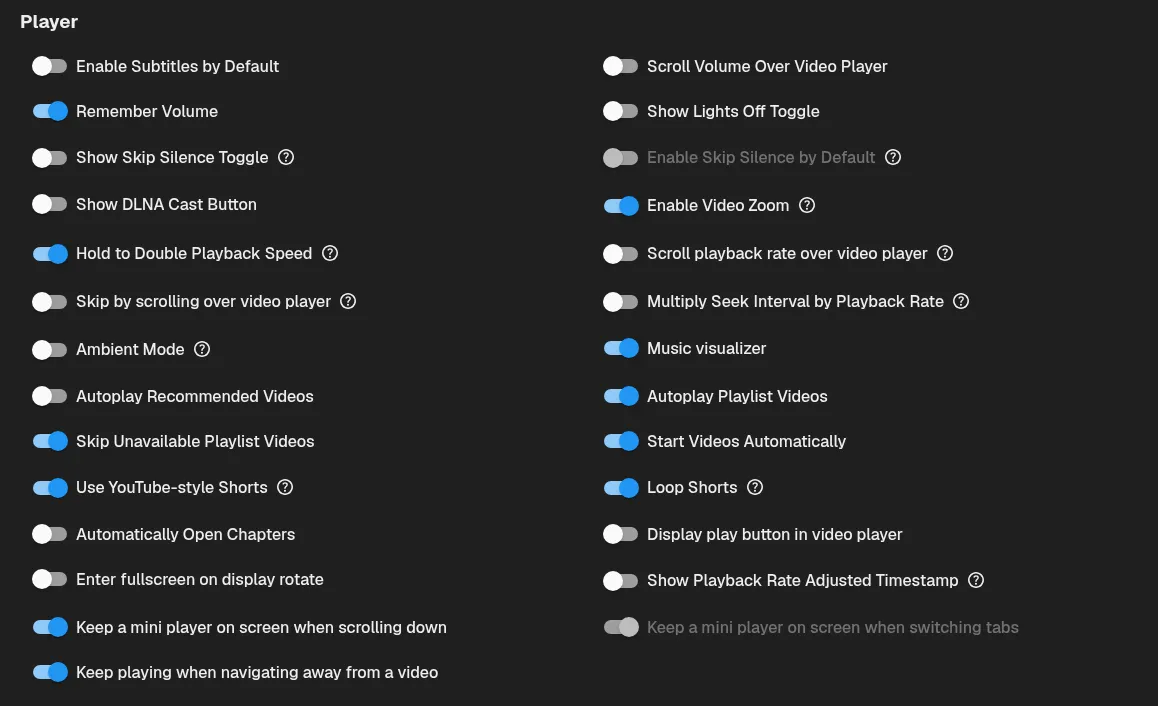This screenshot has width=1158, height=706.
Task: Open help icon for Show Playback Rate Adjusted Timestamp
Action: click(x=976, y=580)
